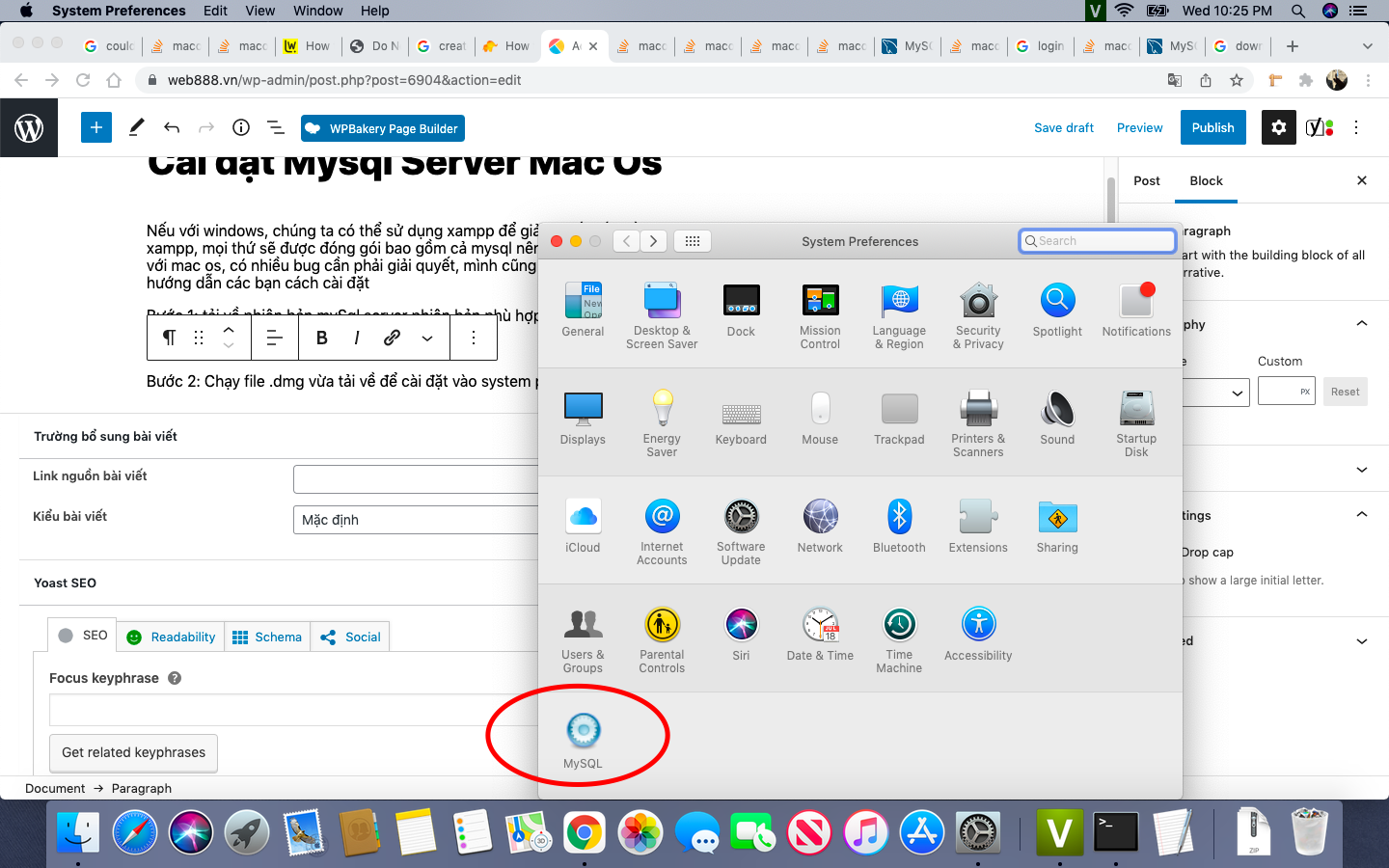Click the Focus keyphrase input field

coord(293,710)
